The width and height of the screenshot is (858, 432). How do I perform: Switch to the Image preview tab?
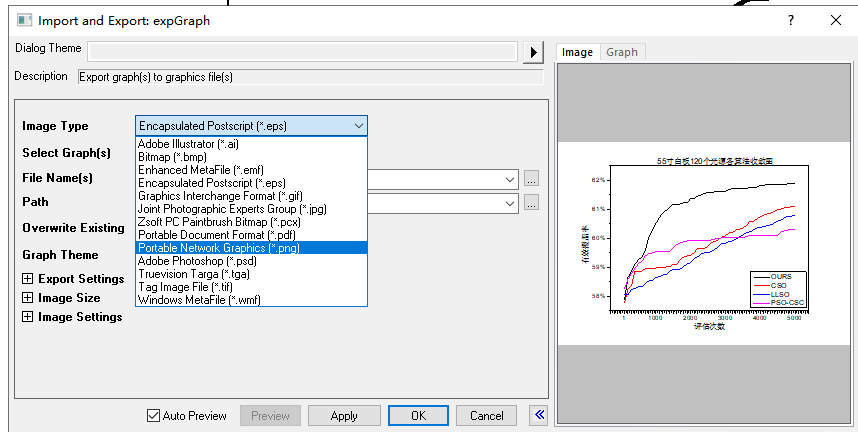[577, 52]
